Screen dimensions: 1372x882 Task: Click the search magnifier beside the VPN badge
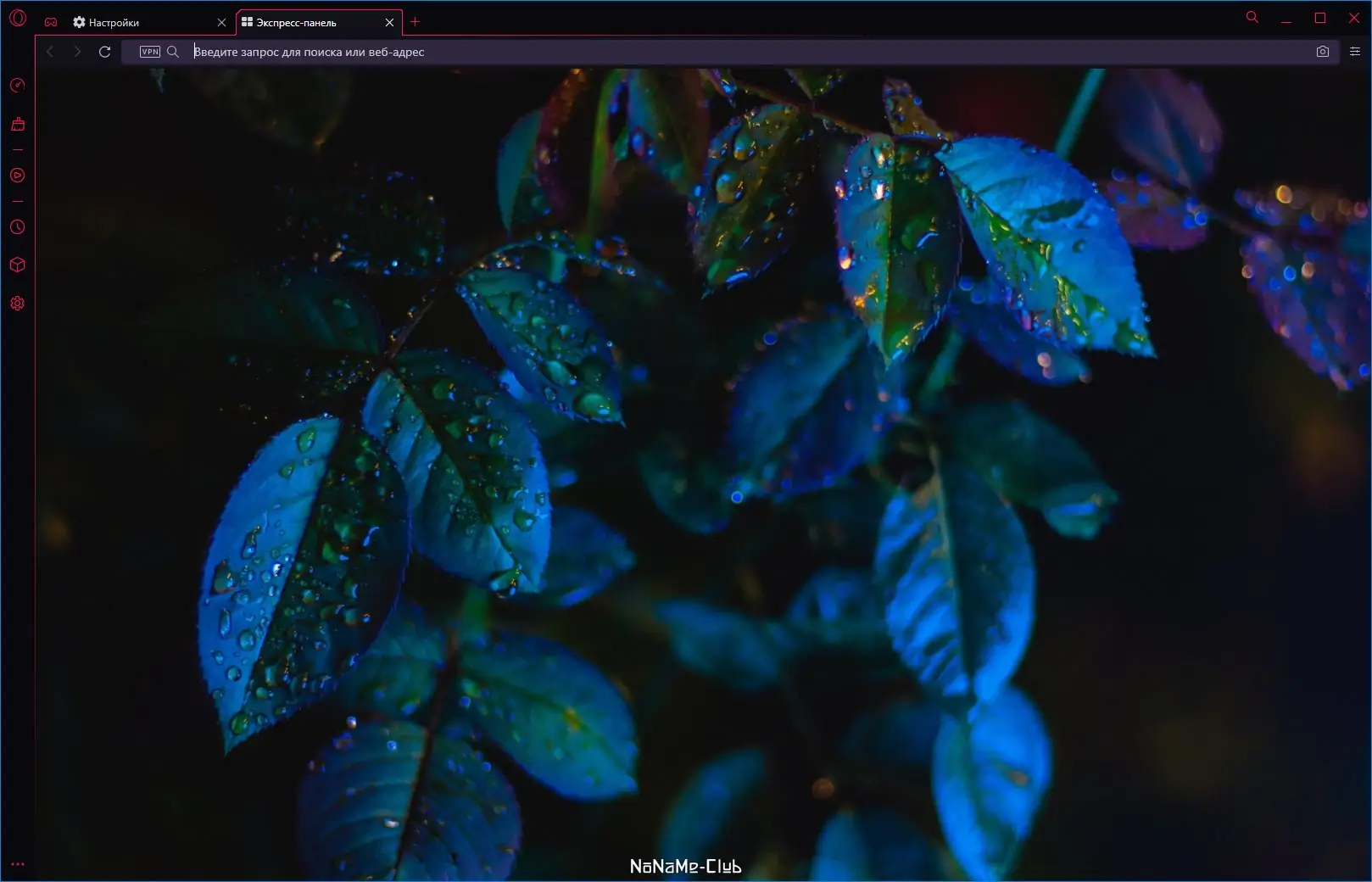pos(173,52)
